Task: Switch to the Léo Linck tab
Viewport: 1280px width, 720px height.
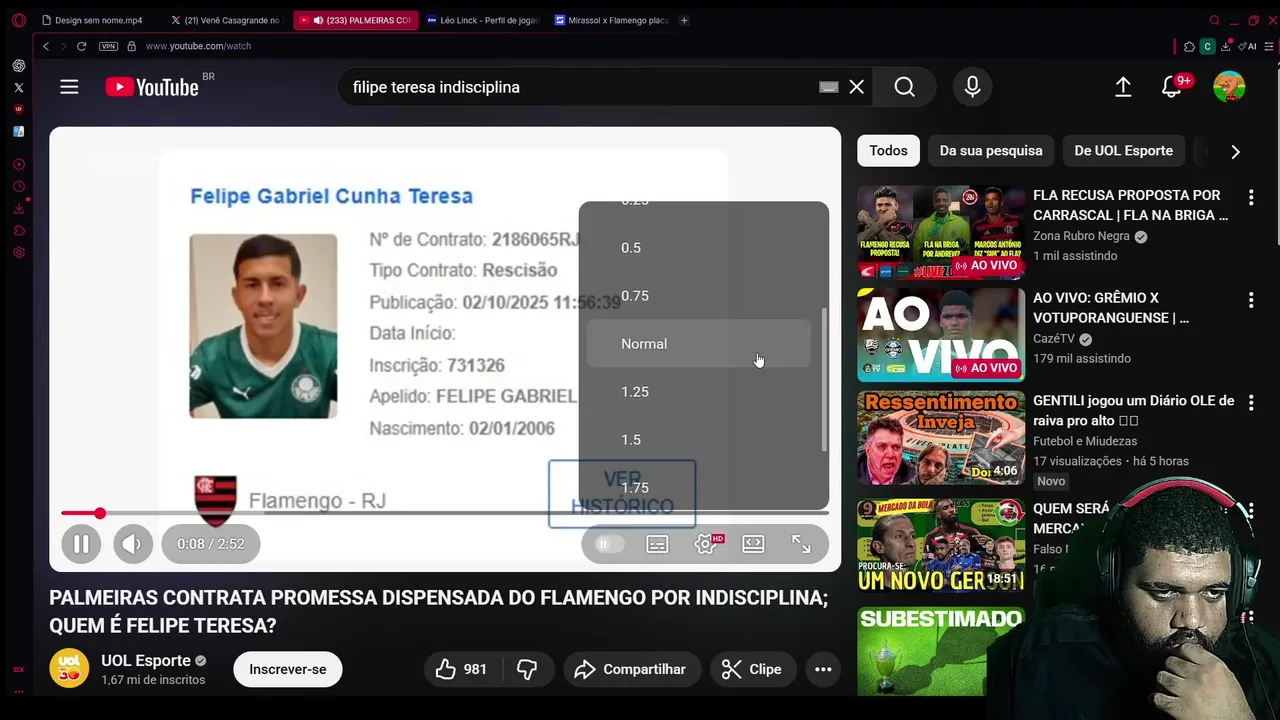Action: point(483,20)
